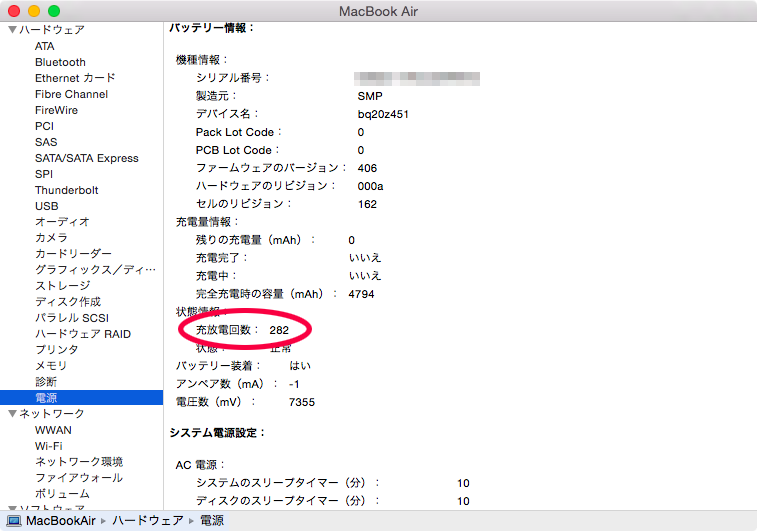Screen dimensions: 757x531
Task: Select SAS in the hardware list
Action: tap(46, 142)
